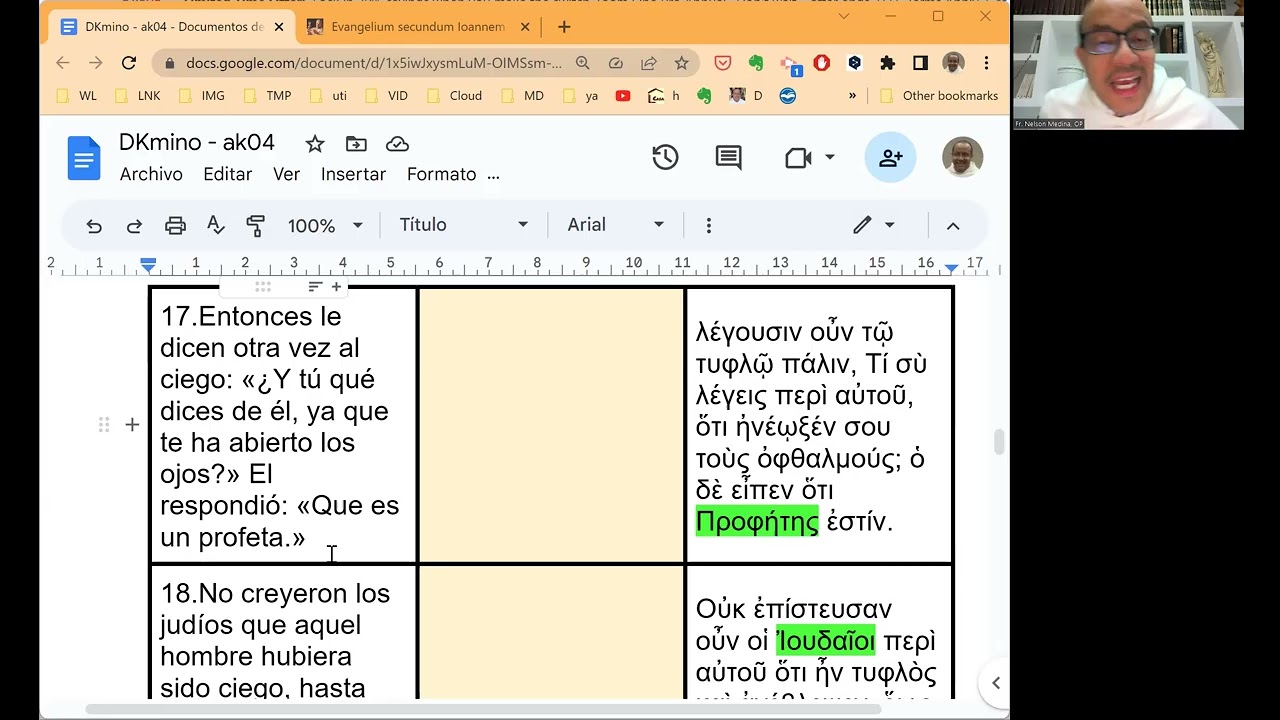Bookmark this page with the star
This screenshot has height=720, width=1280.
[x=681, y=63]
